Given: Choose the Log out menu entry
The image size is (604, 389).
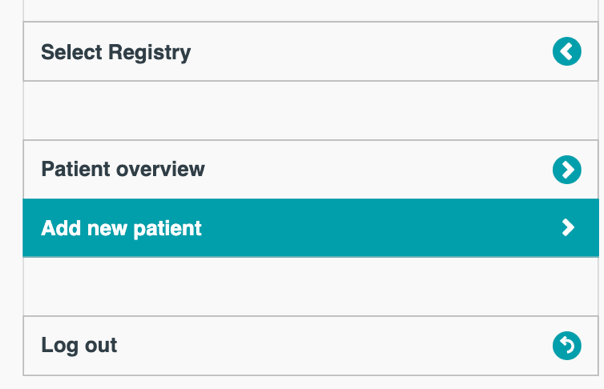Looking at the screenshot, I should click(311, 345).
